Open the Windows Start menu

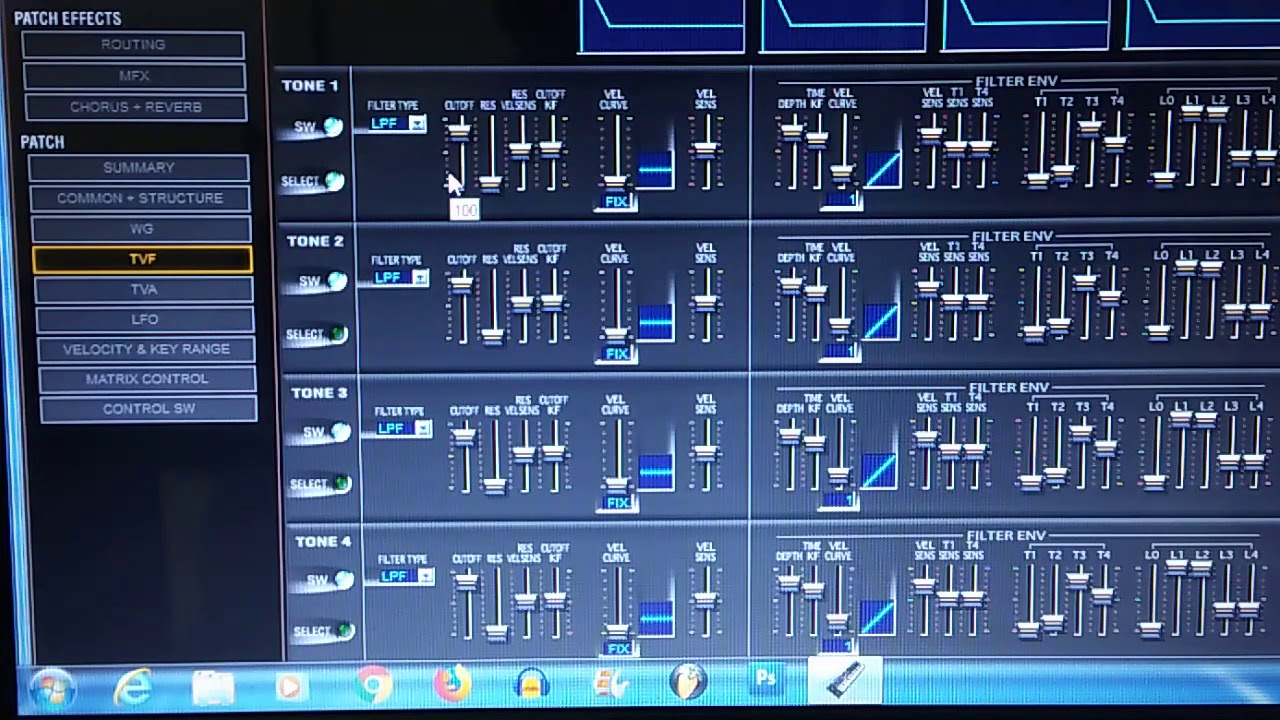tap(52, 689)
